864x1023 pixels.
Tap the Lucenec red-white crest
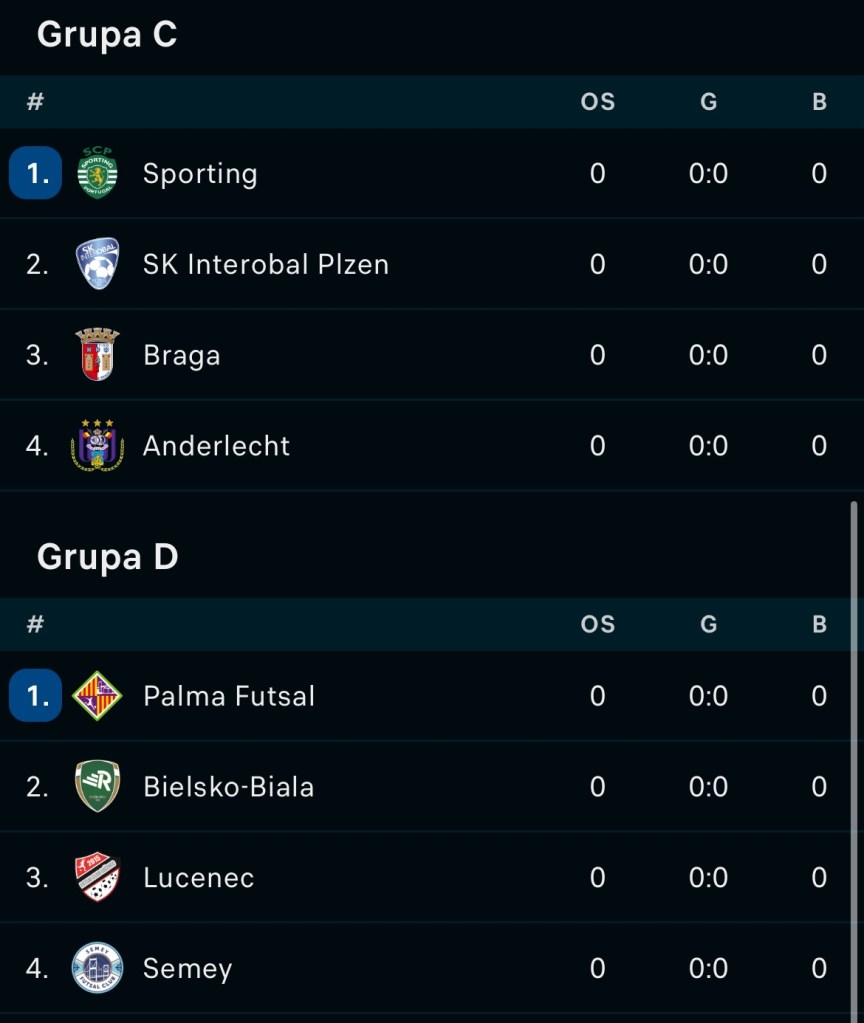[x=97, y=877]
